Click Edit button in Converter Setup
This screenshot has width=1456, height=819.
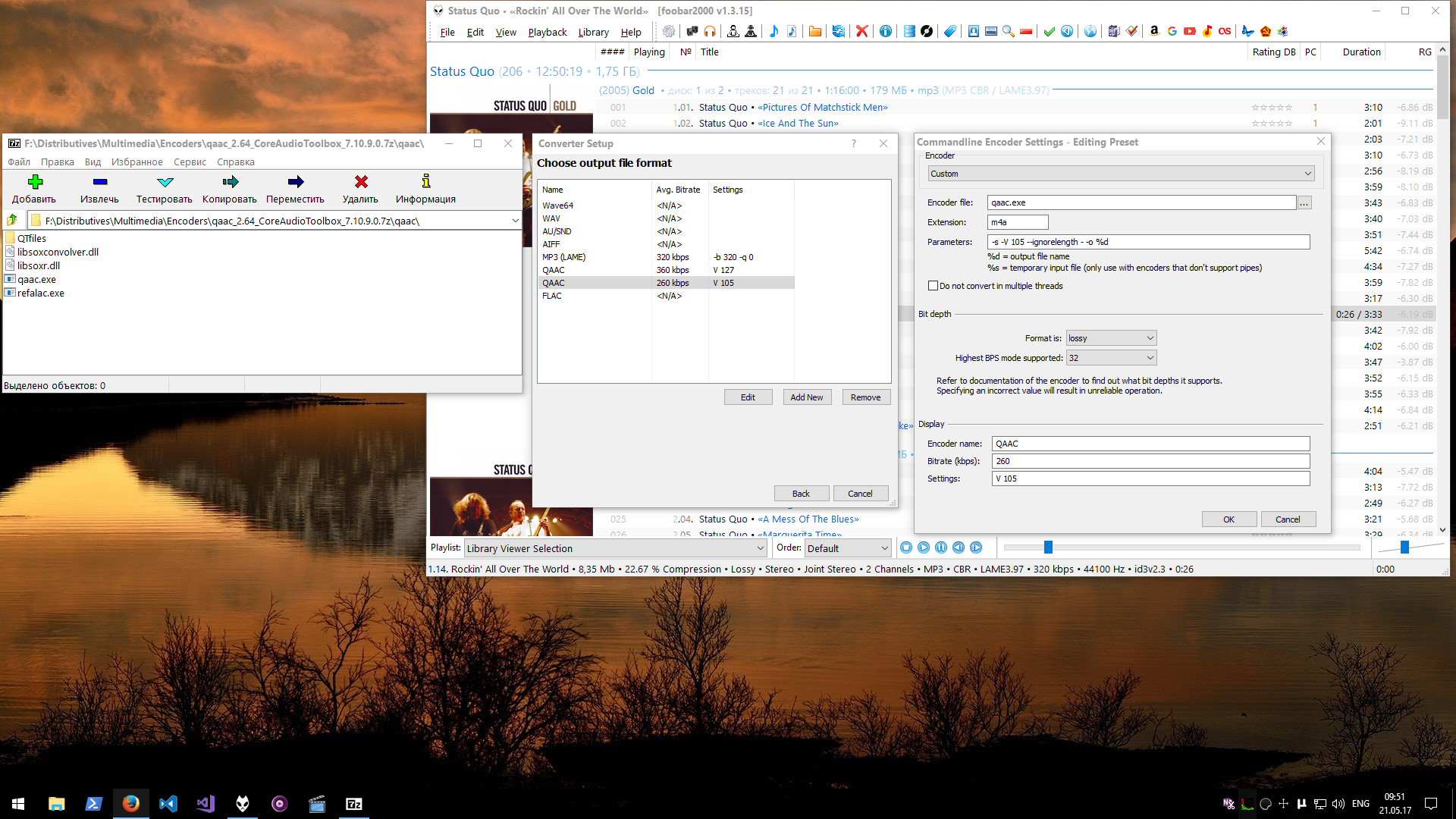click(x=748, y=397)
